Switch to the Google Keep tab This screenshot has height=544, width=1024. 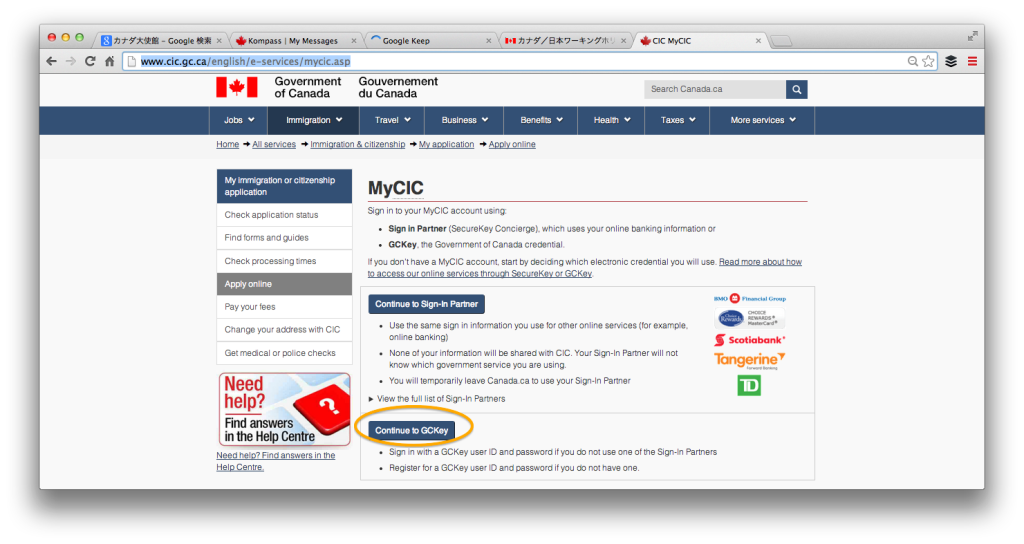[430, 41]
